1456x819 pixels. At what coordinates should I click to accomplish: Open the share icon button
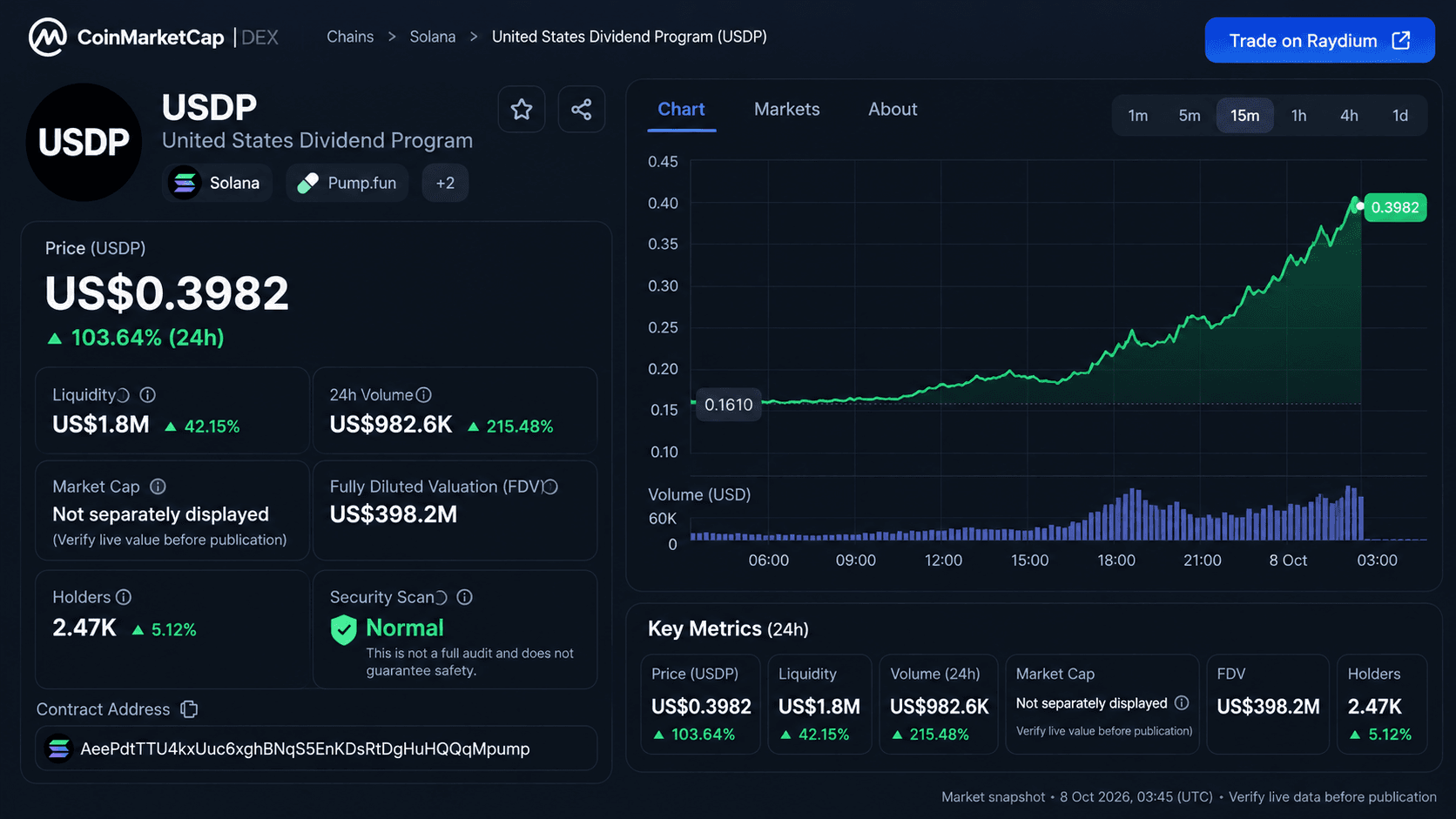(582, 110)
